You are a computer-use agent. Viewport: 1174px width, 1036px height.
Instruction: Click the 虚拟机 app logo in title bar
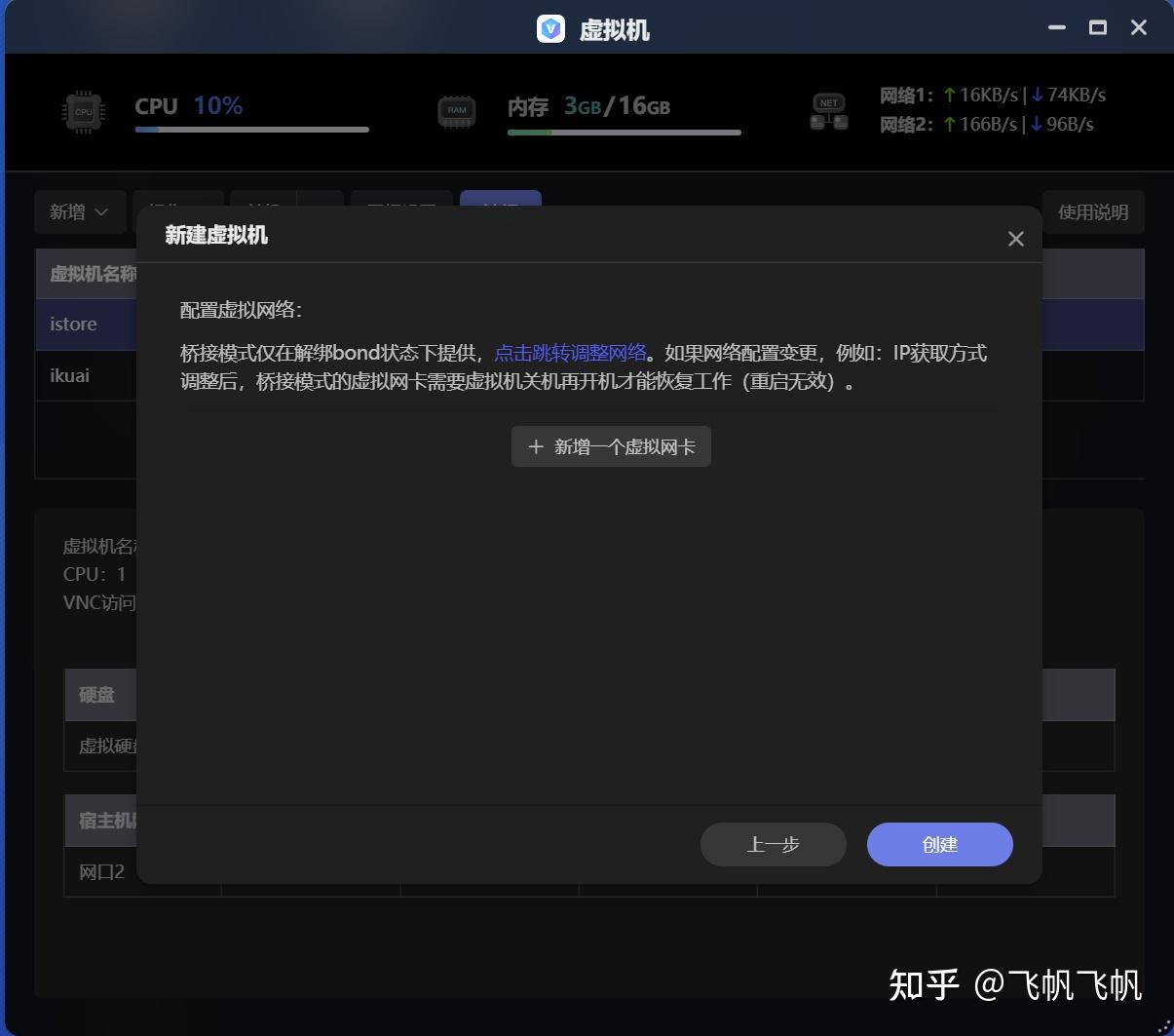(551, 28)
